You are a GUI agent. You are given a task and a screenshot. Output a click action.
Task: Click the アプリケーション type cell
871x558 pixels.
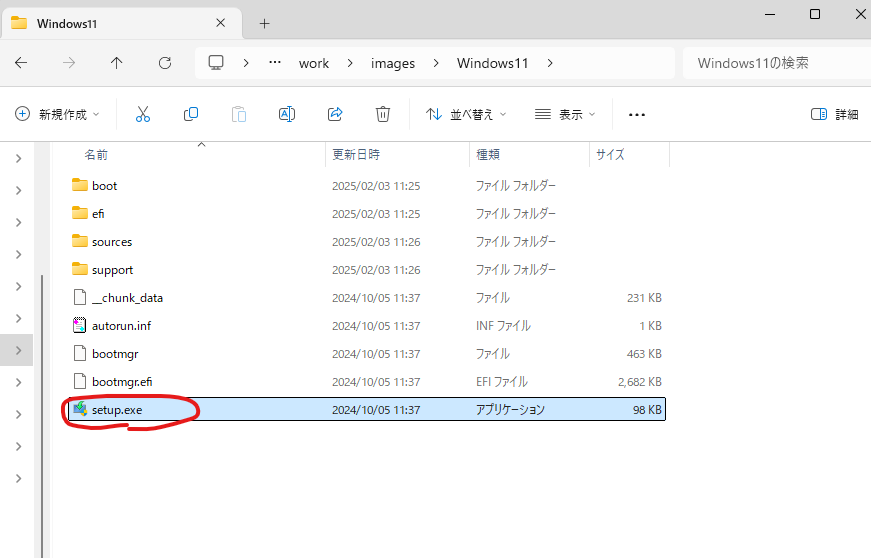point(510,410)
